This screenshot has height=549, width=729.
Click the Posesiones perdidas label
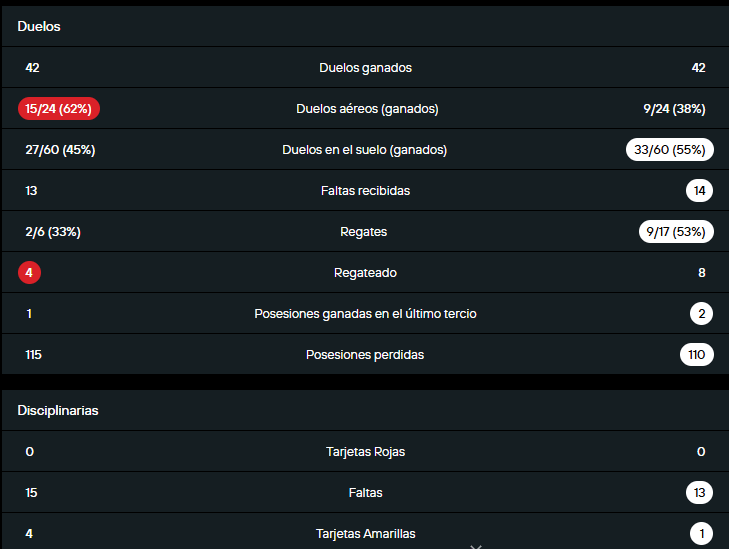point(365,354)
